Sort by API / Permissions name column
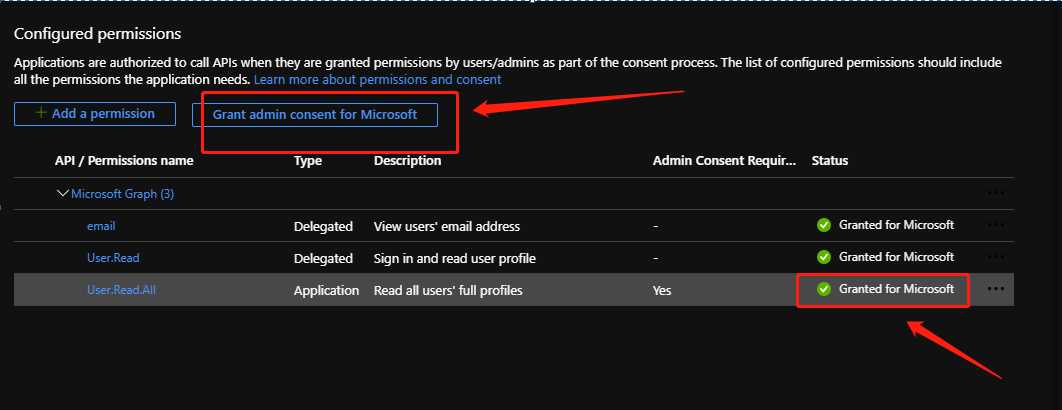 pos(124,161)
